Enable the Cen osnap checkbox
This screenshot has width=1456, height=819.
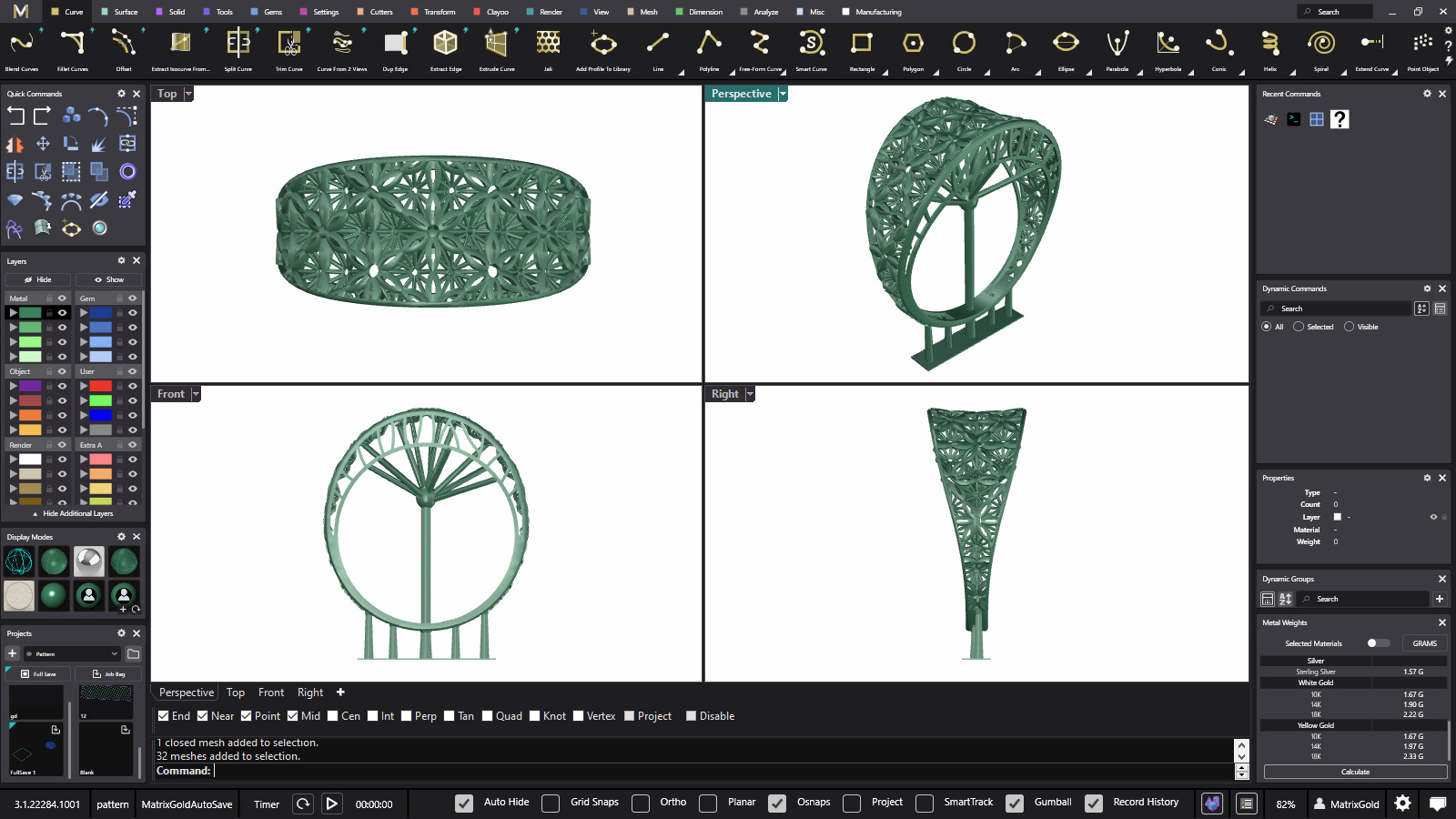point(333,716)
